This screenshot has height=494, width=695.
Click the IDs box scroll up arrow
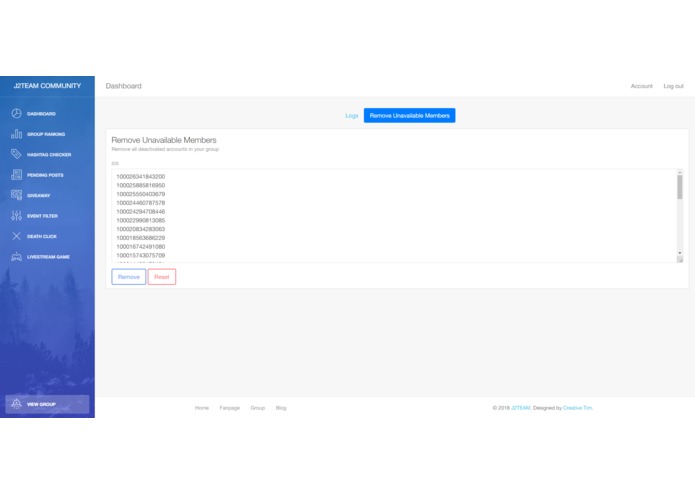pyautogui.click(x=679, y=172)
